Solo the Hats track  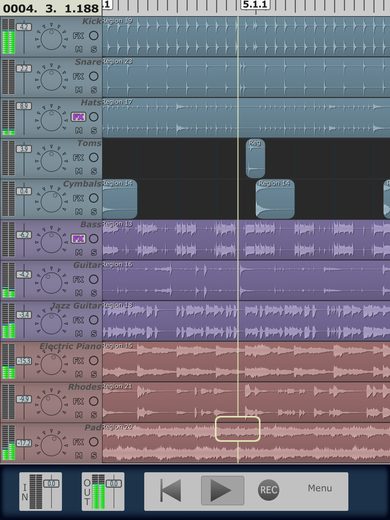coord(94,131)
